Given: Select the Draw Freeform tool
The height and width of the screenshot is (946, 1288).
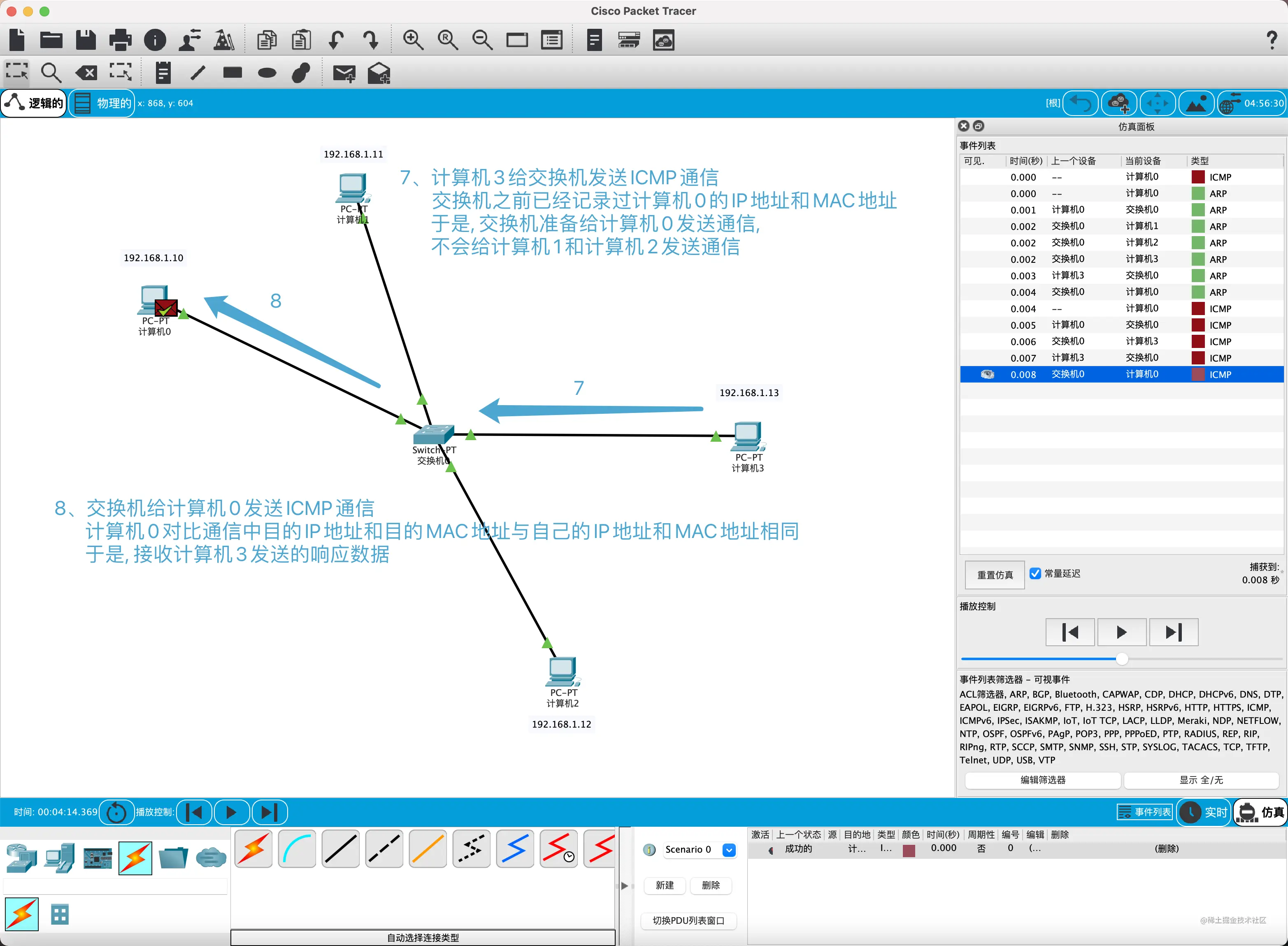Looking at the screenshot, I should pyautogui.click(x=301, y=73).
